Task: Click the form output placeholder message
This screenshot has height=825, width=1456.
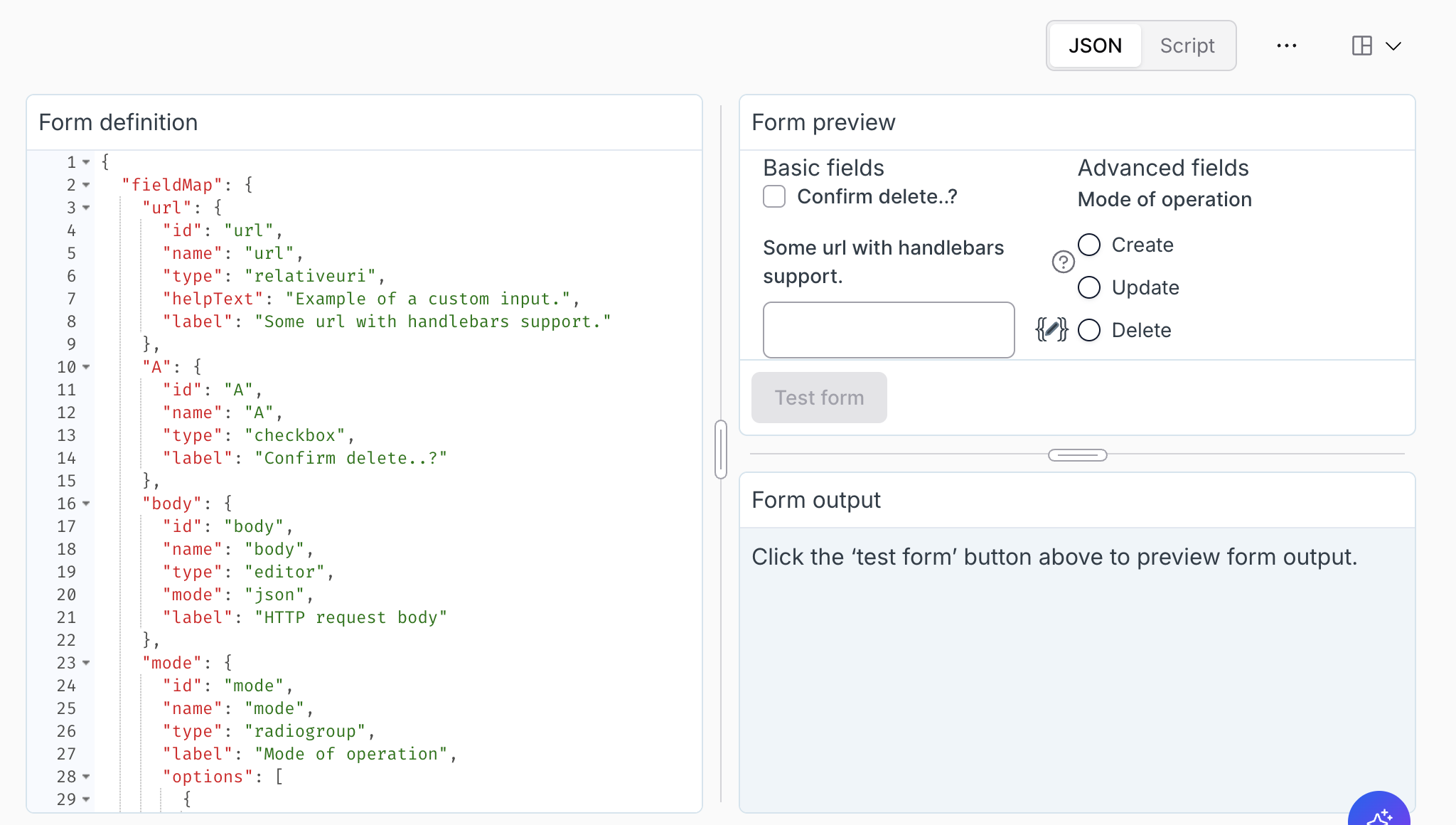Action: (x=1054, y=557)
